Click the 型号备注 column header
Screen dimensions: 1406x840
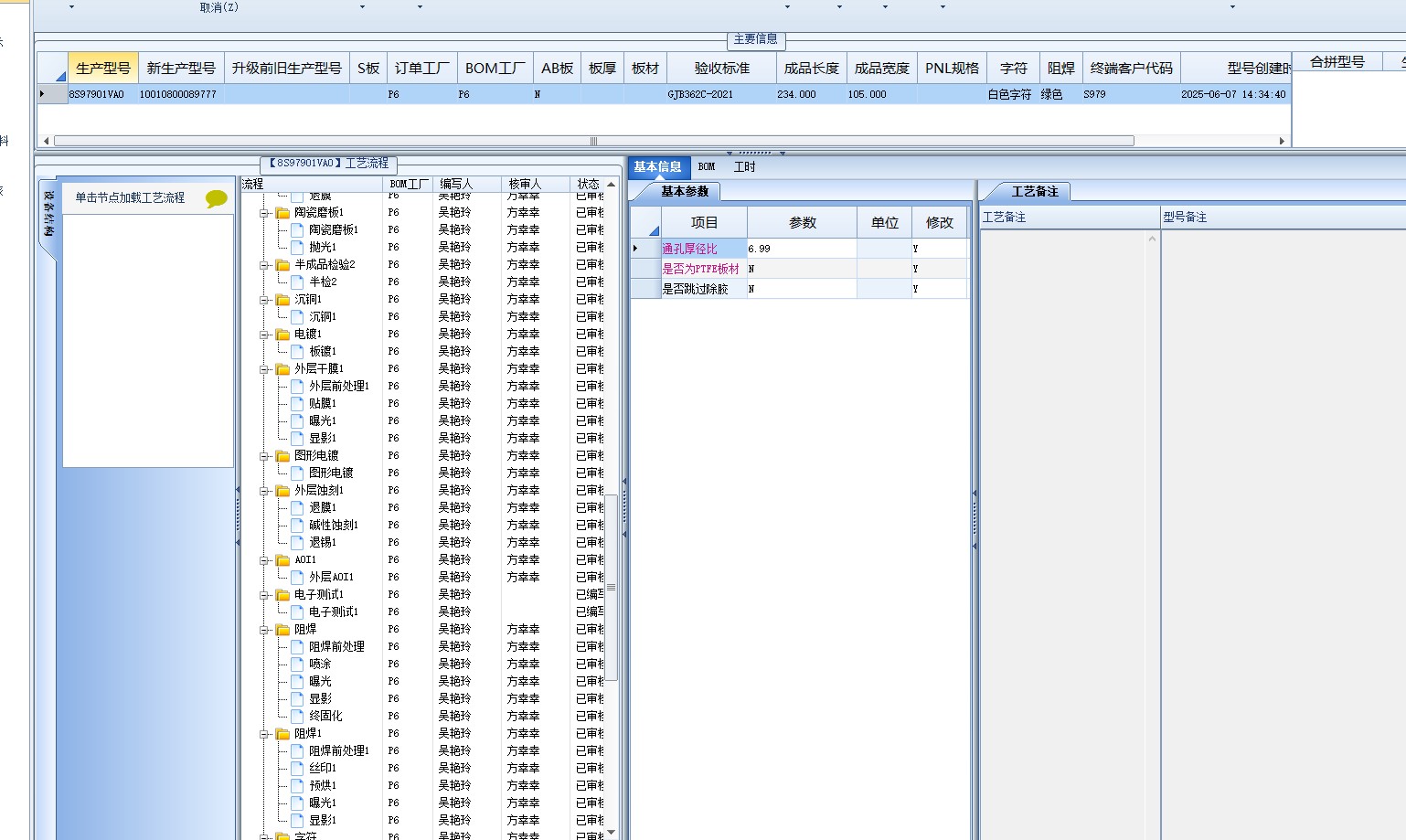tap(1185, 217)
